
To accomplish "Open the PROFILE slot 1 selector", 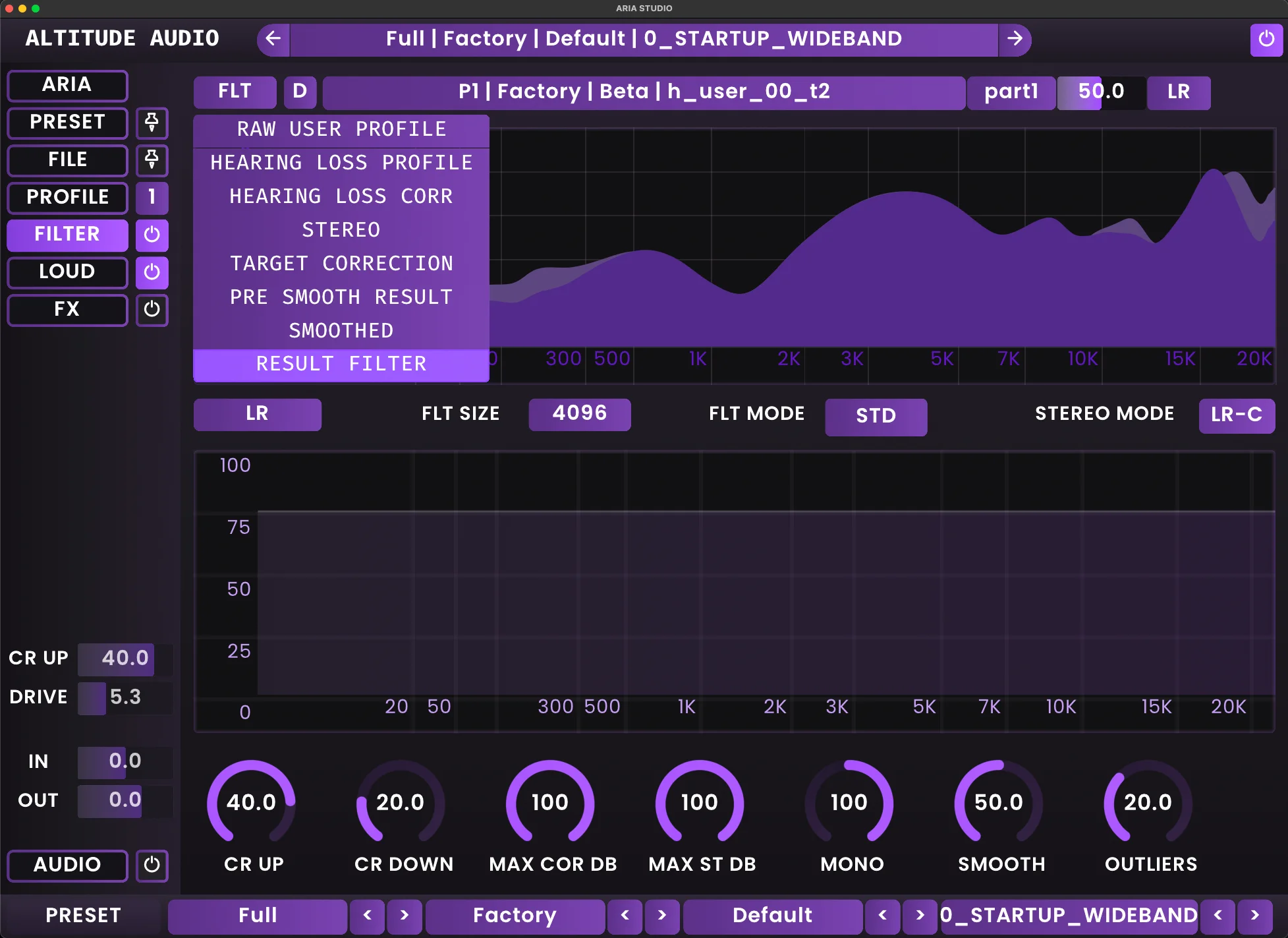I will click(x=152, y=198).
